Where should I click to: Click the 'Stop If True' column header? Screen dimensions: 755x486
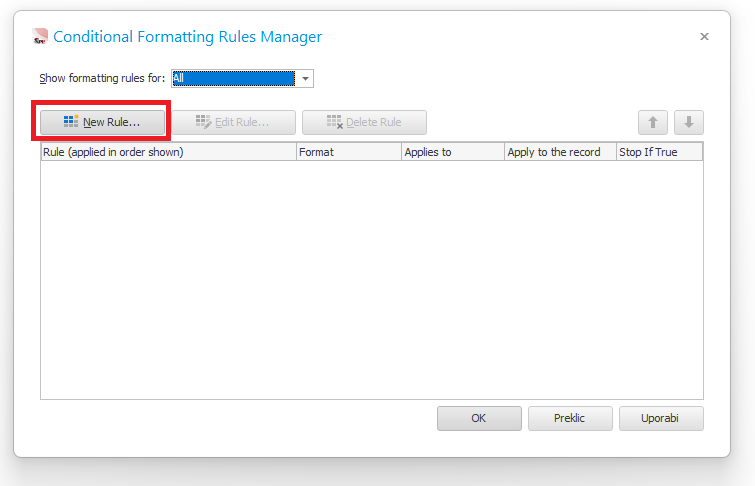pos(659,152)
